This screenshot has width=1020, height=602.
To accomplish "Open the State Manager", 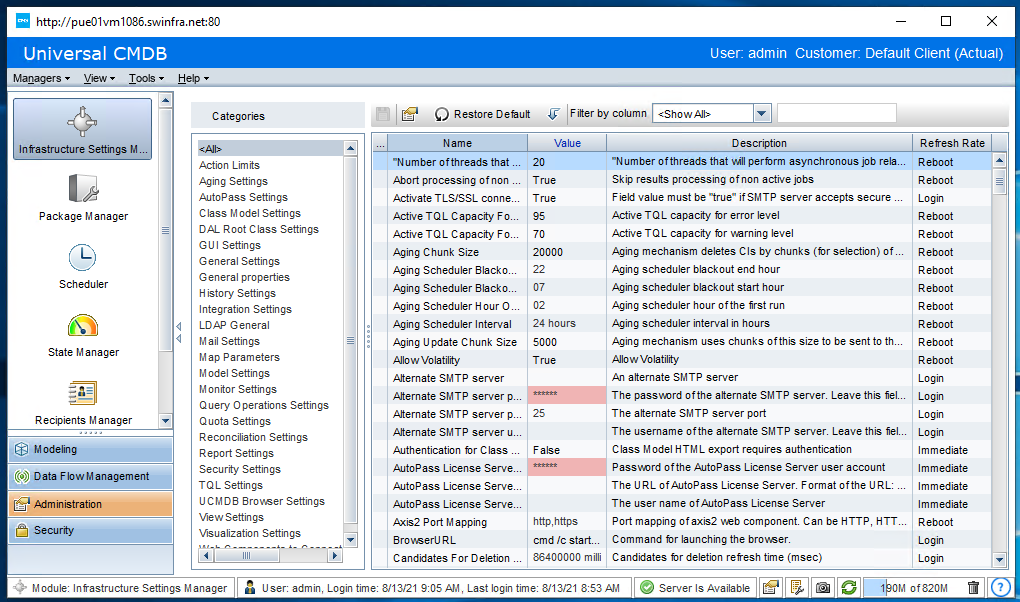I will (x=82, y=333).
